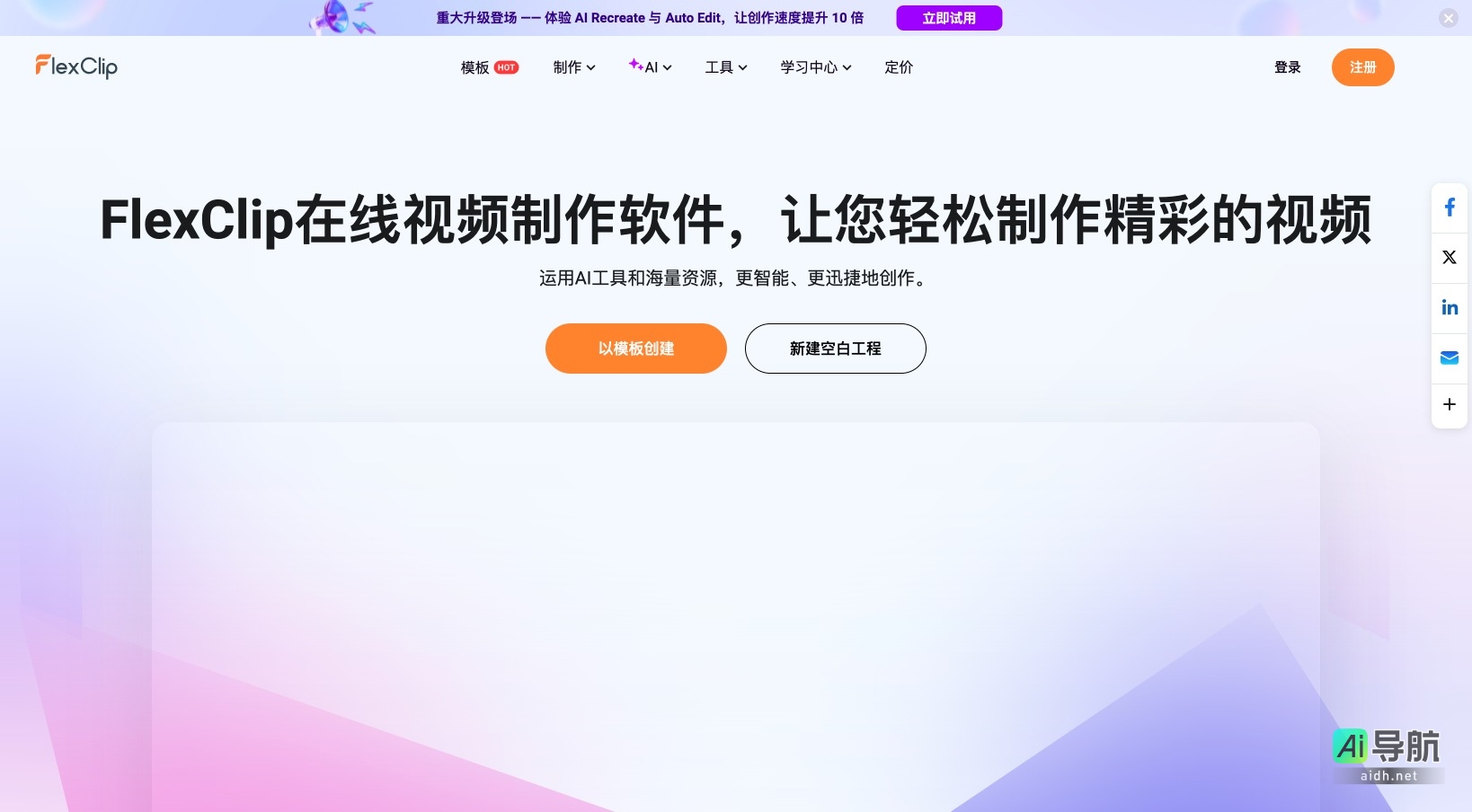The image size is (1472, 812).
Task: Expand the AI dropdown menu
Action: (651, 67)
